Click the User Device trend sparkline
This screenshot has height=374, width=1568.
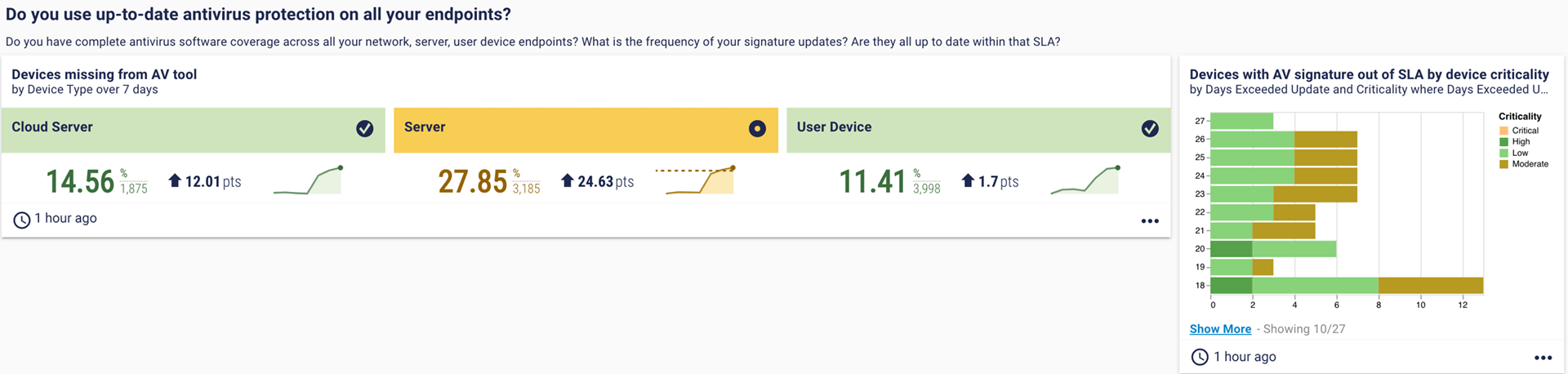[1085, 180]
